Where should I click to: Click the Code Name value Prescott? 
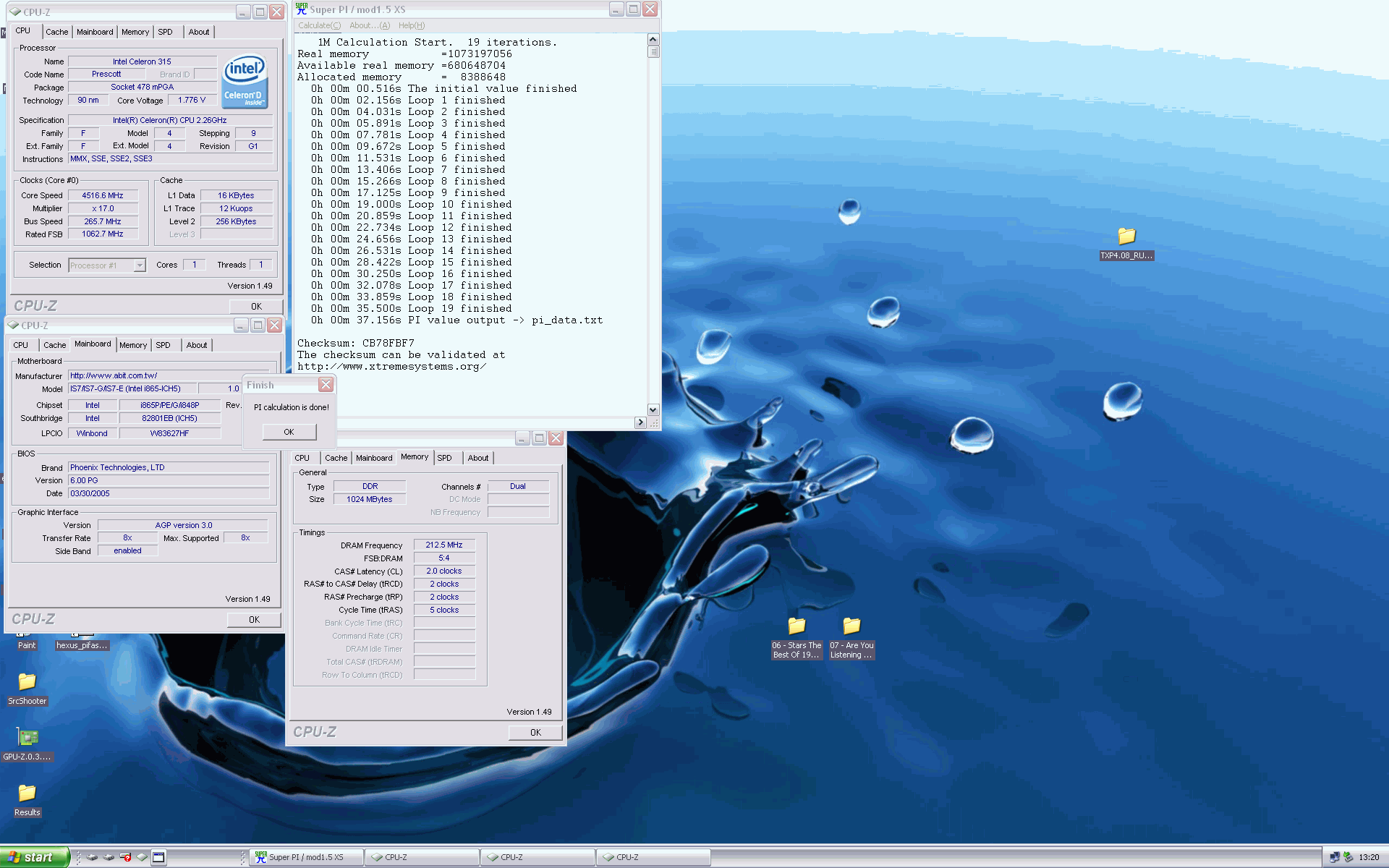[106, 74]
